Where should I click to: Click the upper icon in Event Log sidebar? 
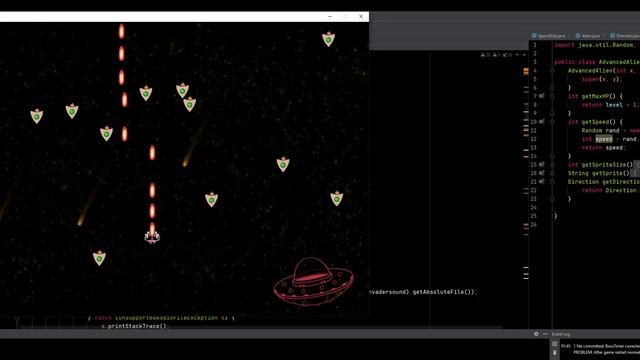click(x=554, y=344)
